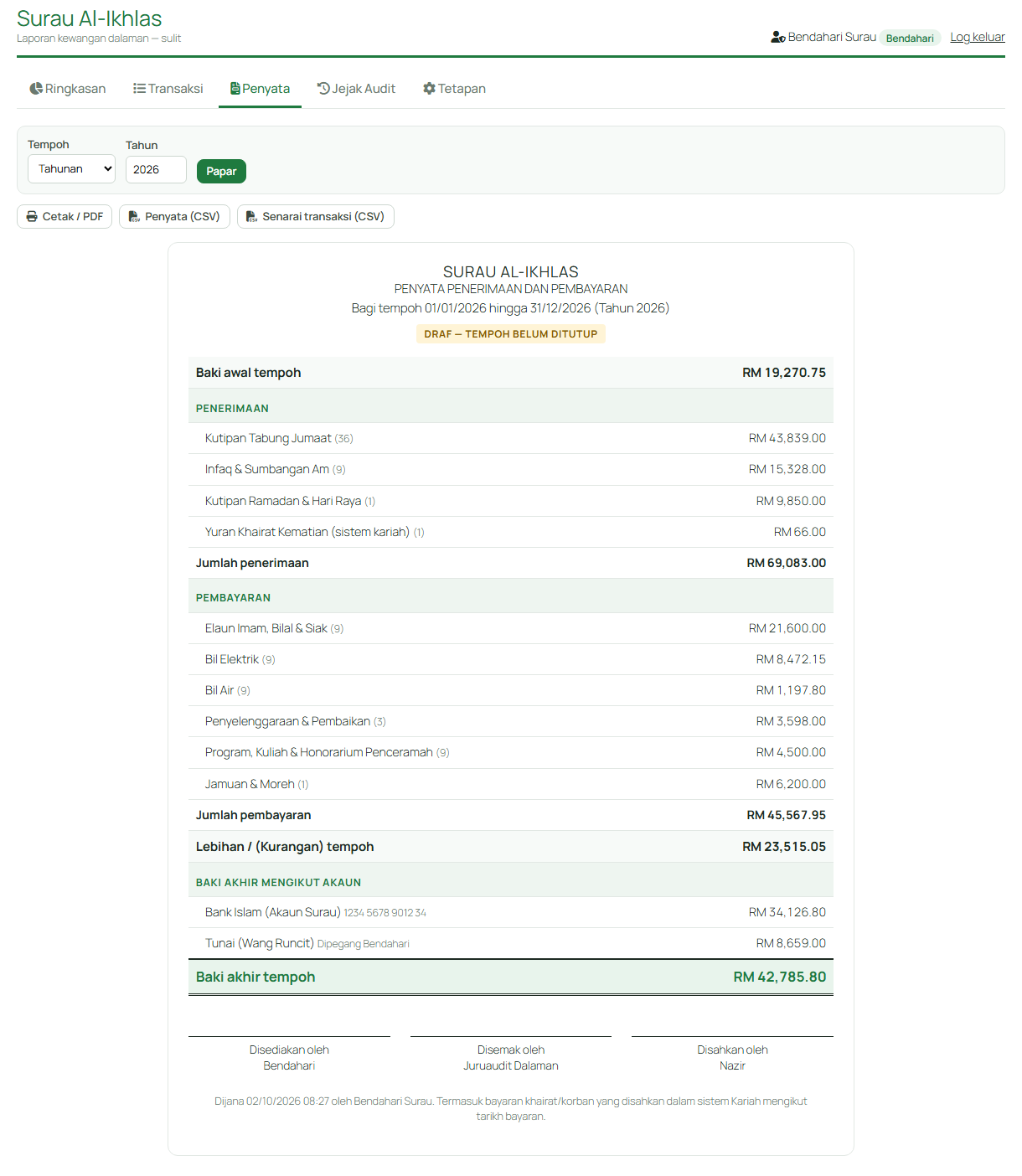
Task: Export with the Penyata (CSV) button
Action: click(174, 216)
